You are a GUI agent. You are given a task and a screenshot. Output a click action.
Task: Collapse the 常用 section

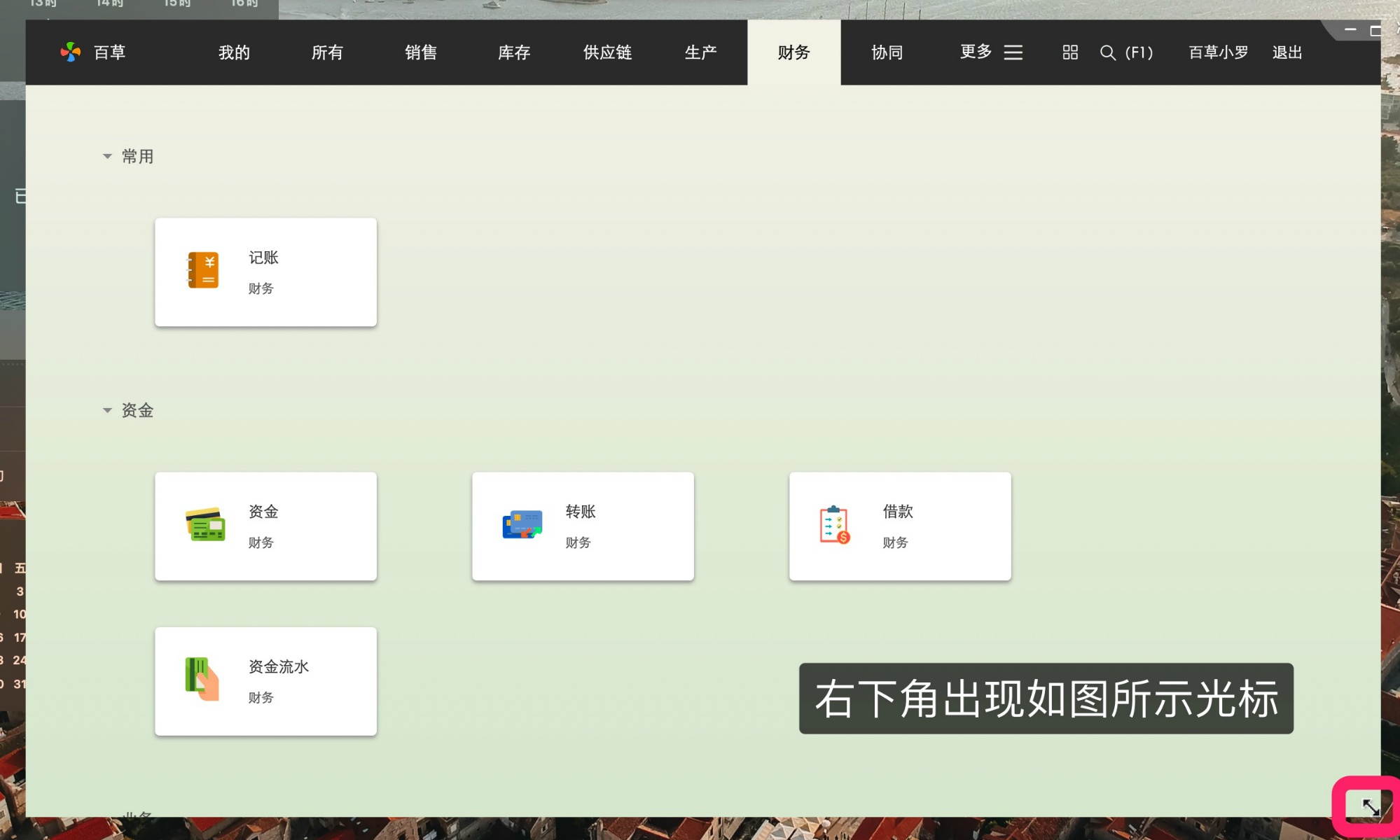pyautogui.click(x=107, y=156)
